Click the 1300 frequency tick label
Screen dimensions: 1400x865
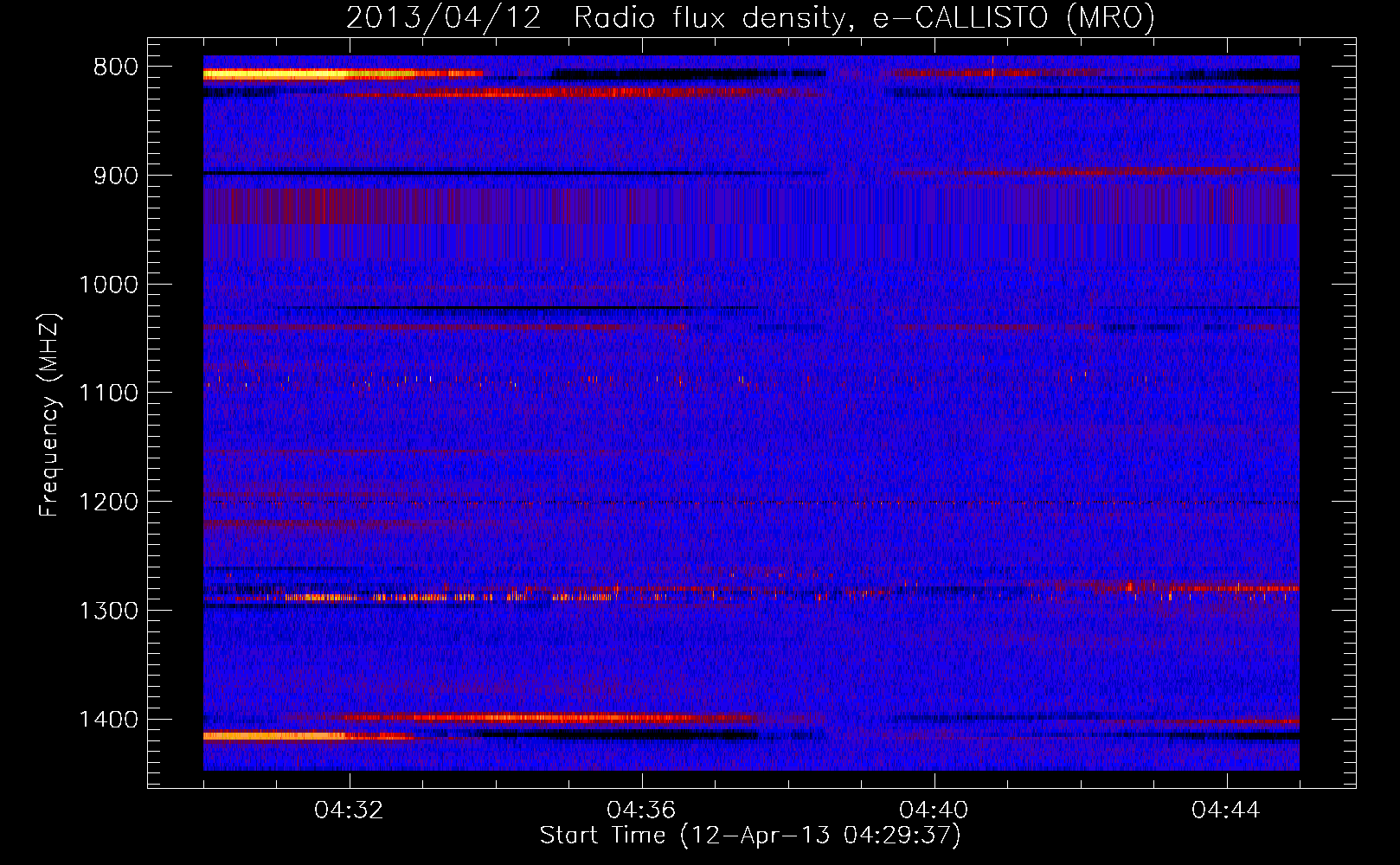(x=107, y=611)
